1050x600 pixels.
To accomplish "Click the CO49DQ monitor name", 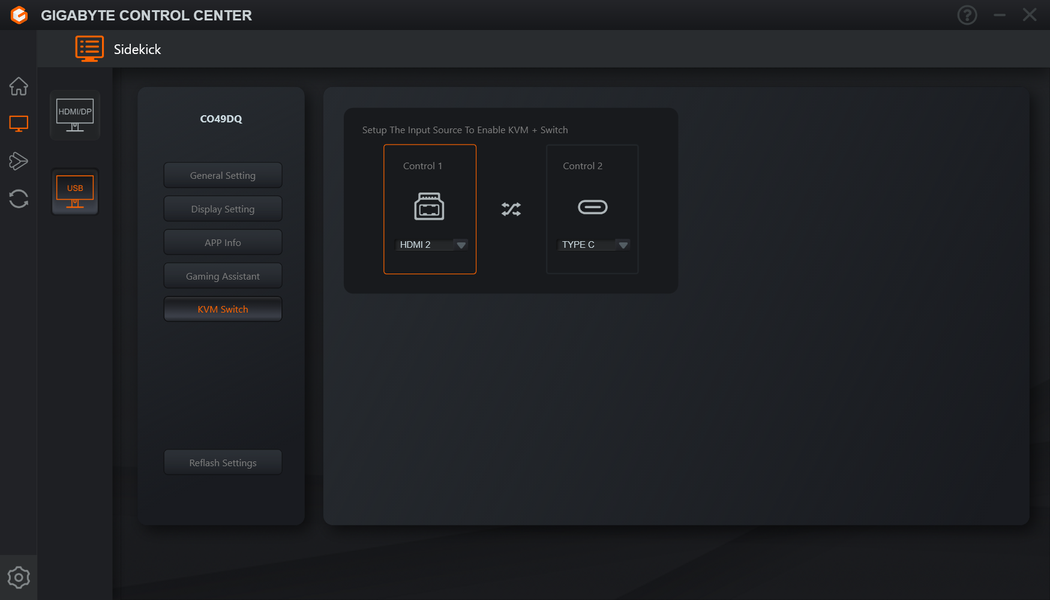I will point(221,119).
